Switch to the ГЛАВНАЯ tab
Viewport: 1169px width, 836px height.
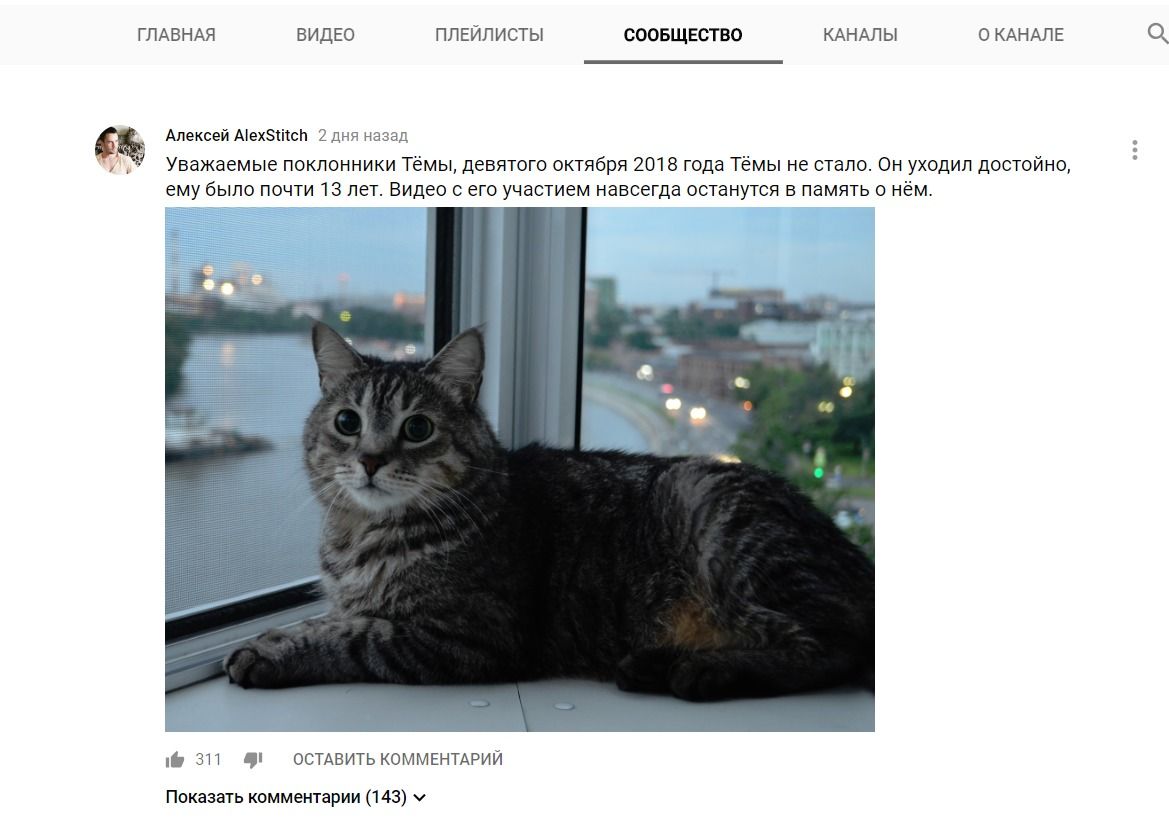(x=176, y=34)
